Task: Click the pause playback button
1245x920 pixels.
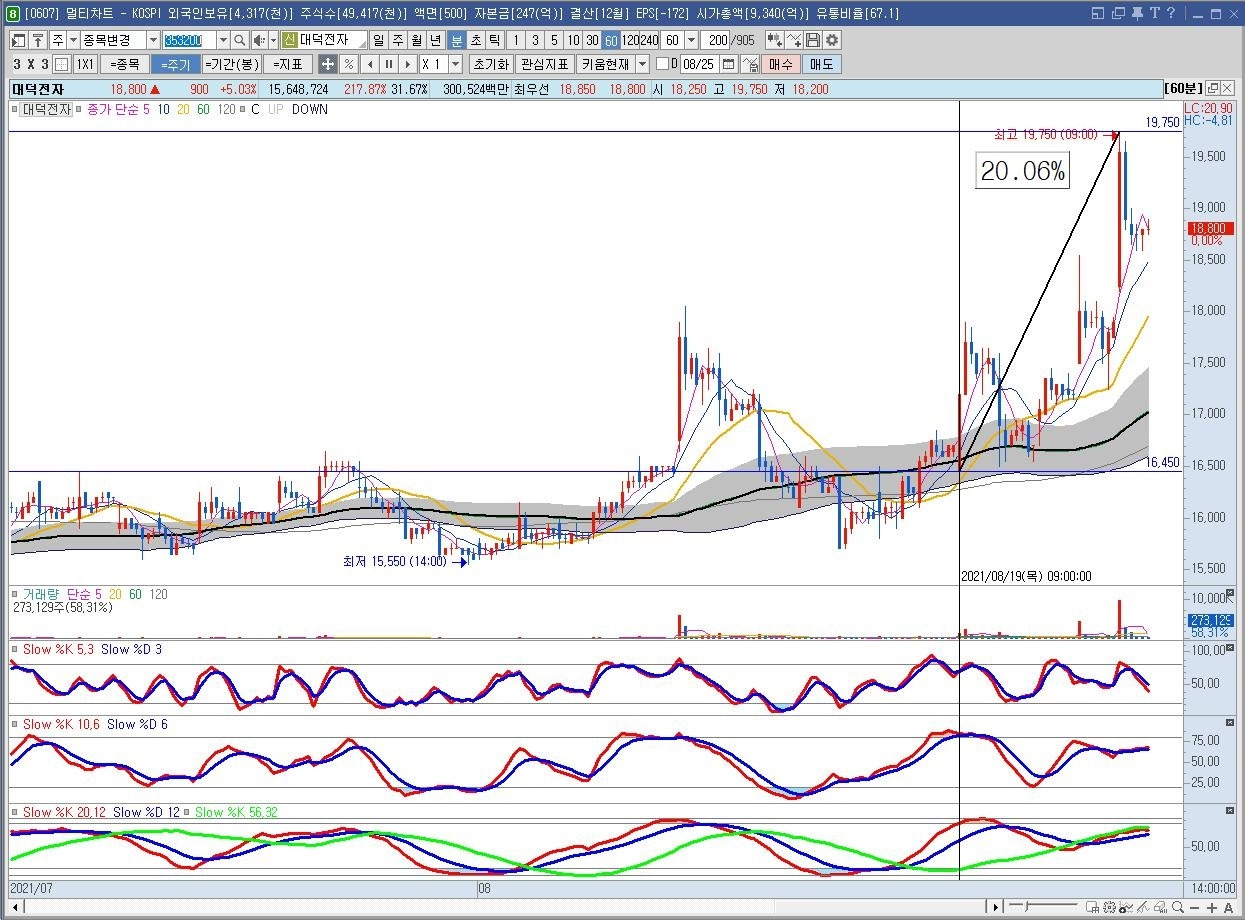Action: pyautogui.click(x=388, y=64)
